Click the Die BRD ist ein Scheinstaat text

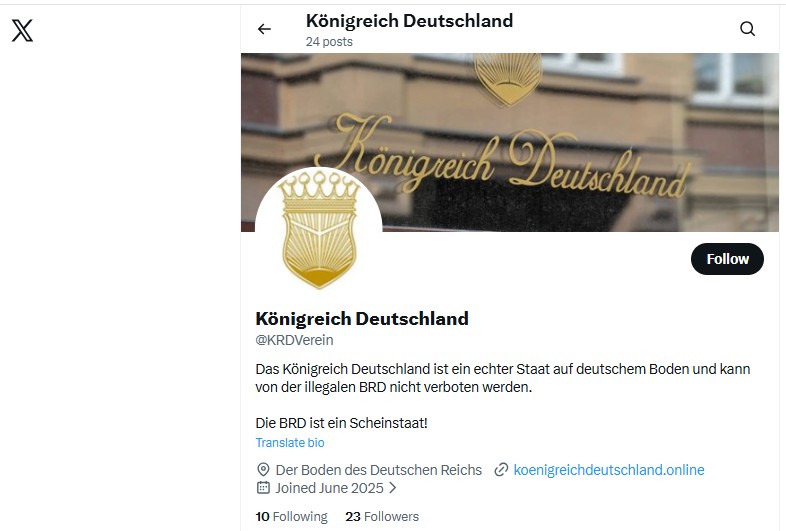click(341, 423)
